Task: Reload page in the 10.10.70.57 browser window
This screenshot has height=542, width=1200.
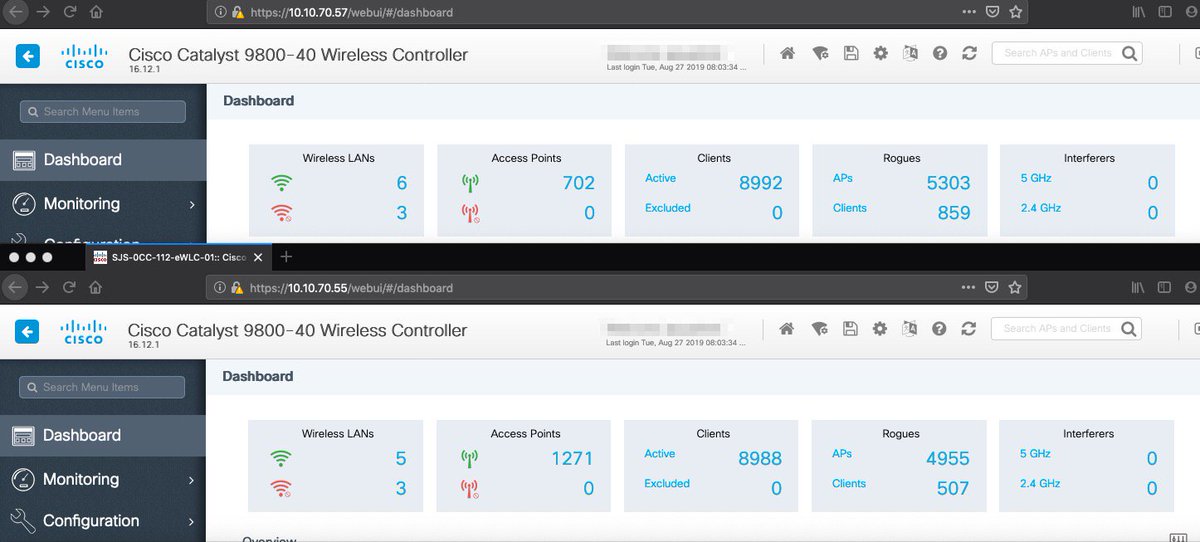Action: pos(69,13)
